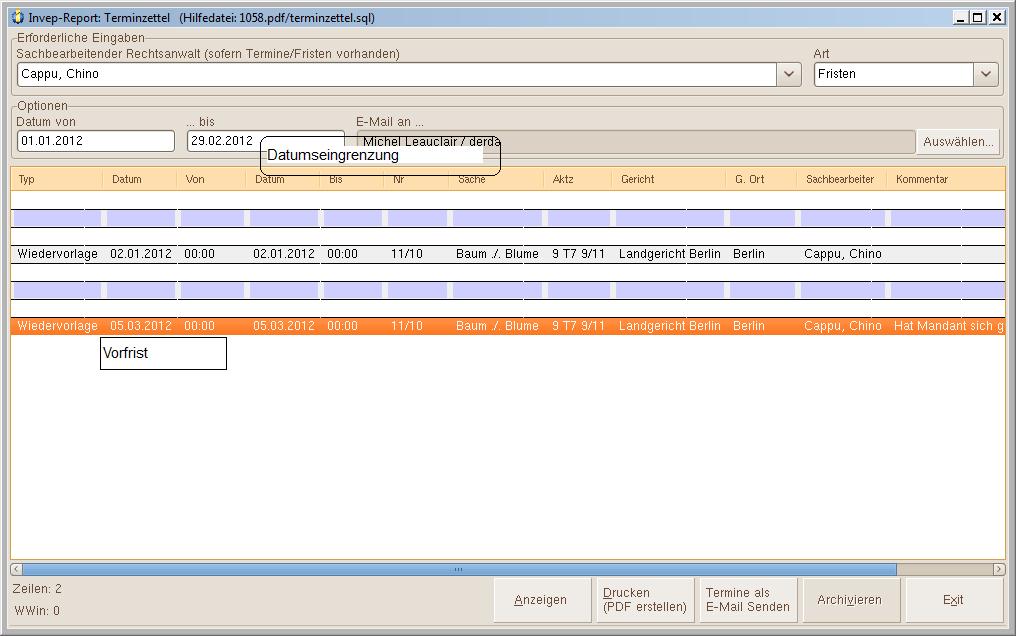Click the 11/10 number in the orange row
This screenshot has width=1016, height=636.
(x=406, y=326)
